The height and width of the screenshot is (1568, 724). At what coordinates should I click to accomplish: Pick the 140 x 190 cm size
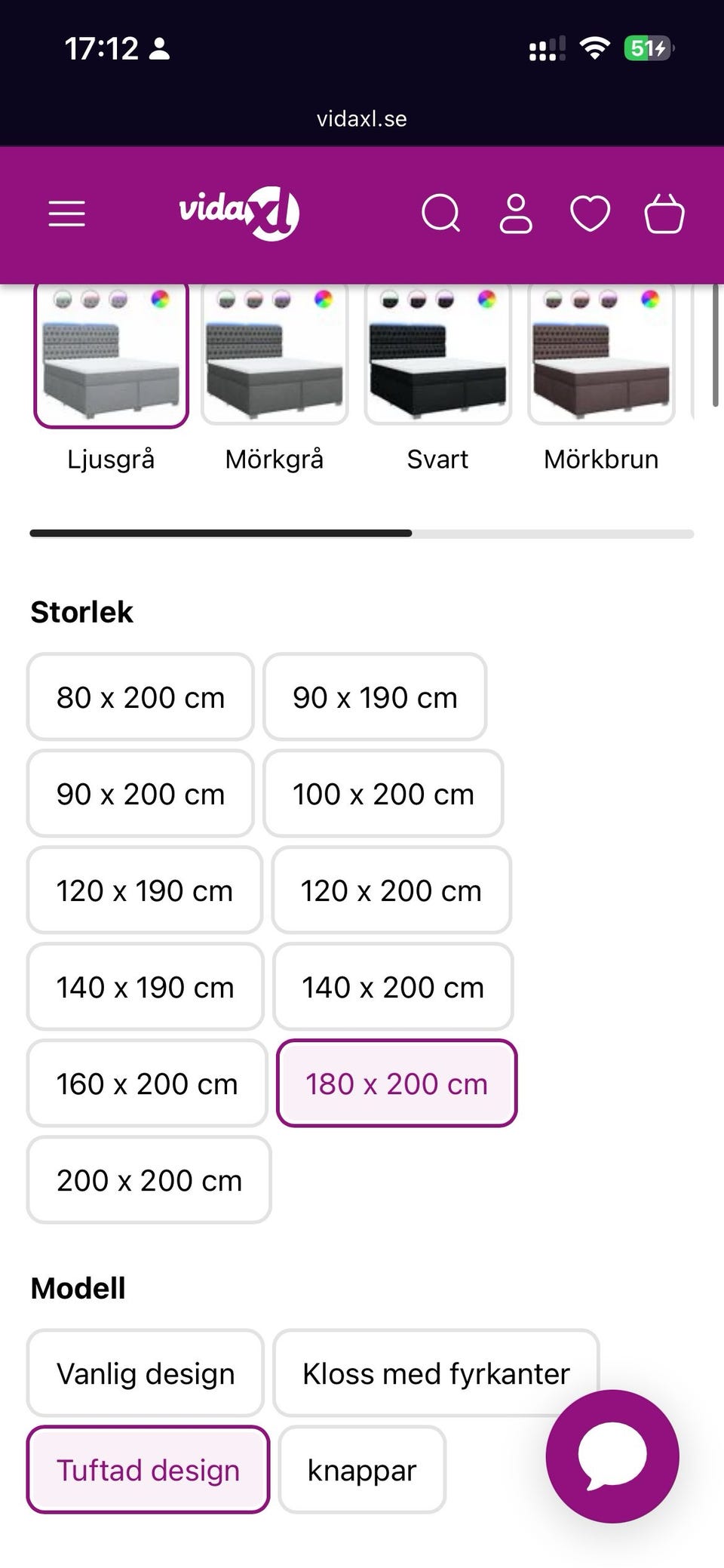click(x=145, y=986)
